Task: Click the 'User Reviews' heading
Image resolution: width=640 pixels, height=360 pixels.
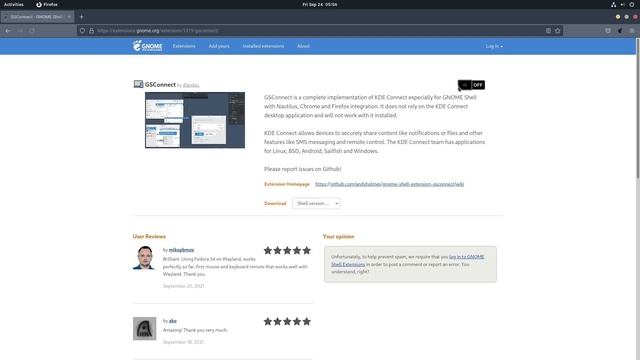Action: 149,236
